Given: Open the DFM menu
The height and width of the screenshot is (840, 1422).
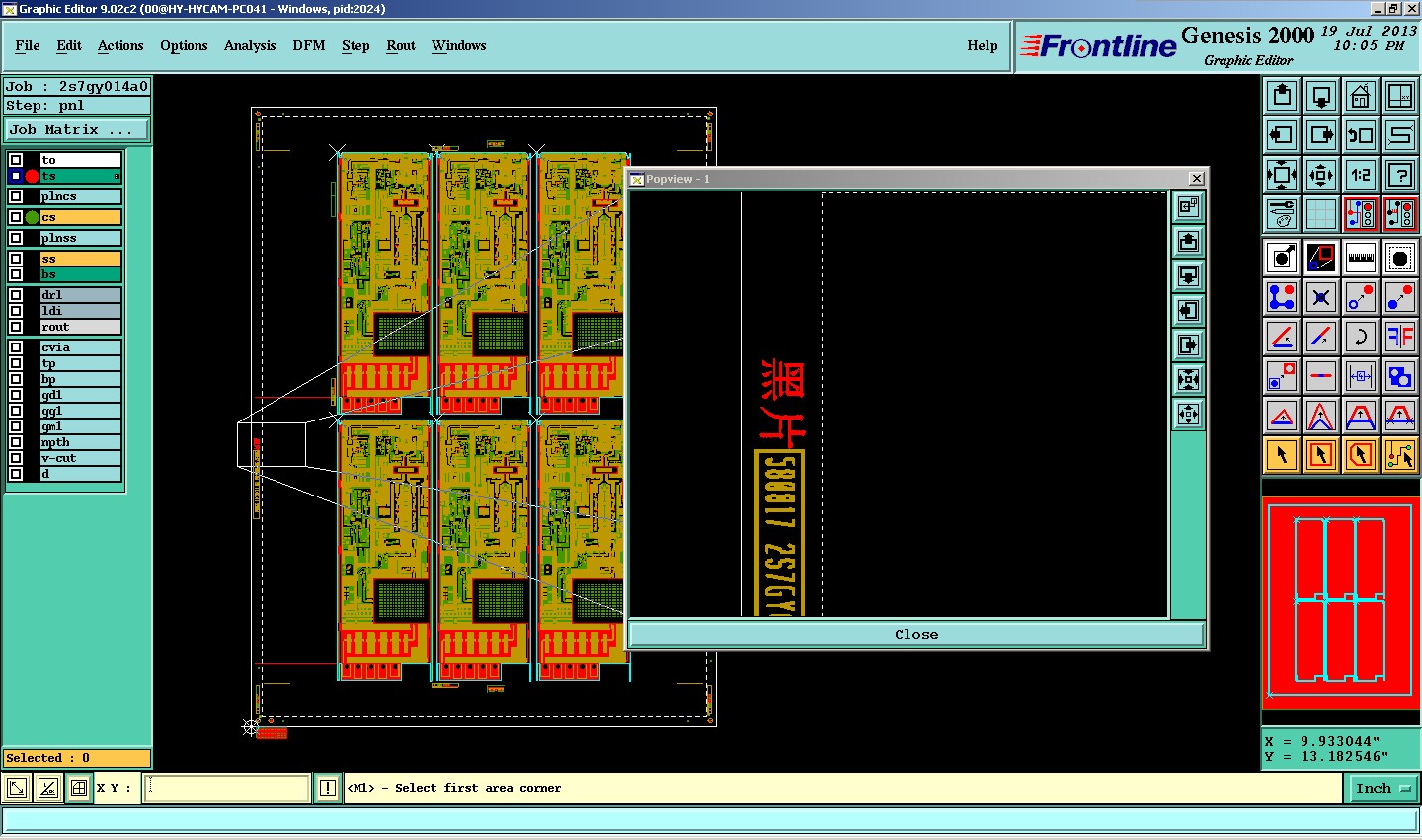Looking at the screenshot, I should click(309, 45).
